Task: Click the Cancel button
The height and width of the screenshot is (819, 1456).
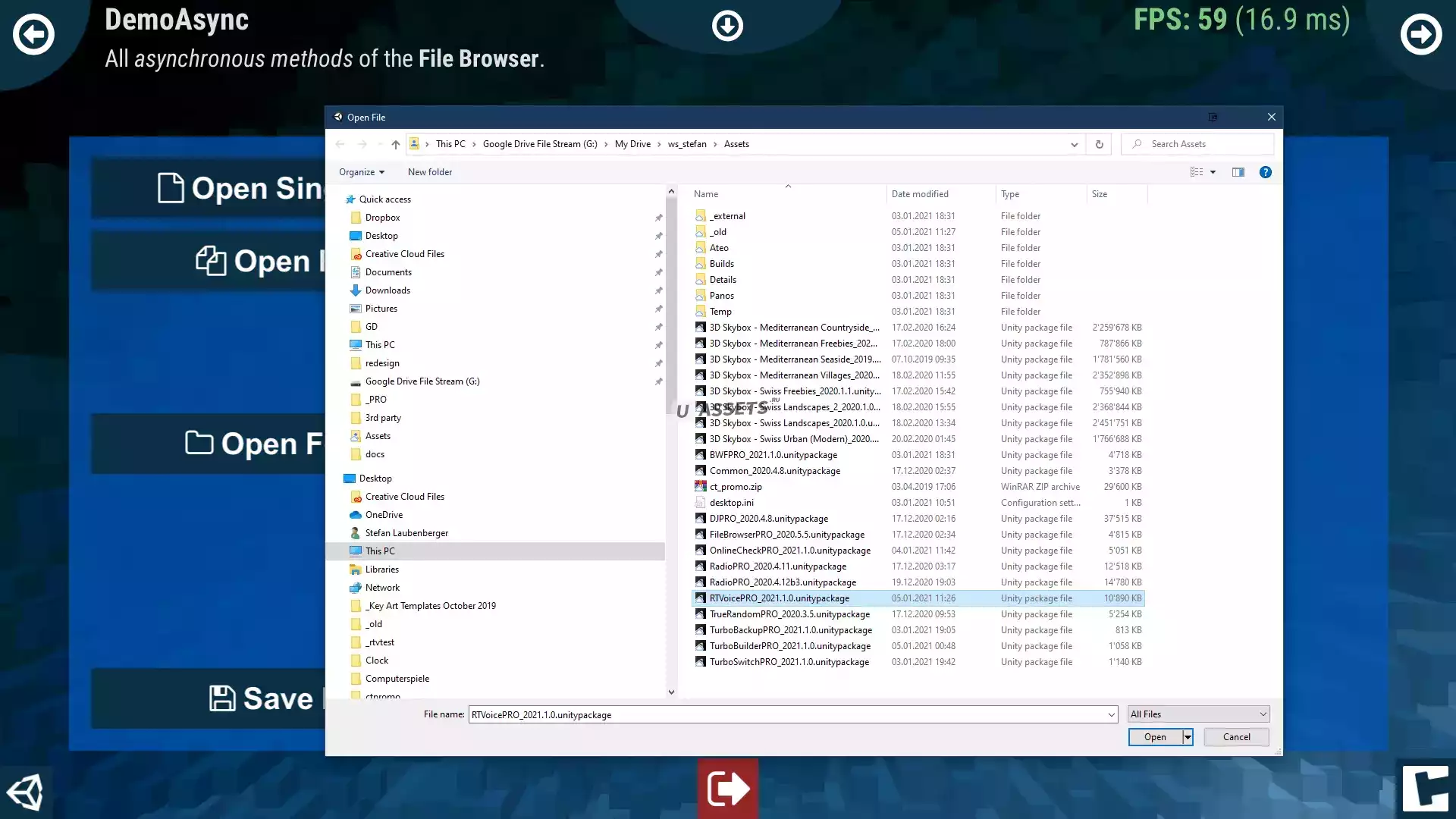Action: pos(1236,737)
